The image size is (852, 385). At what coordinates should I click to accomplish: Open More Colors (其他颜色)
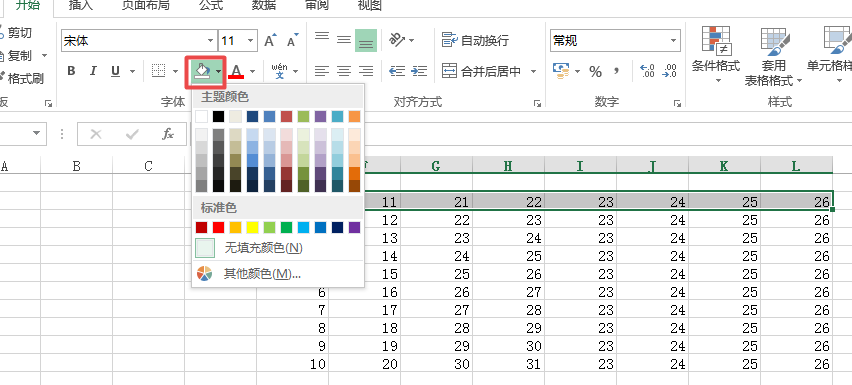click(278, 274)
